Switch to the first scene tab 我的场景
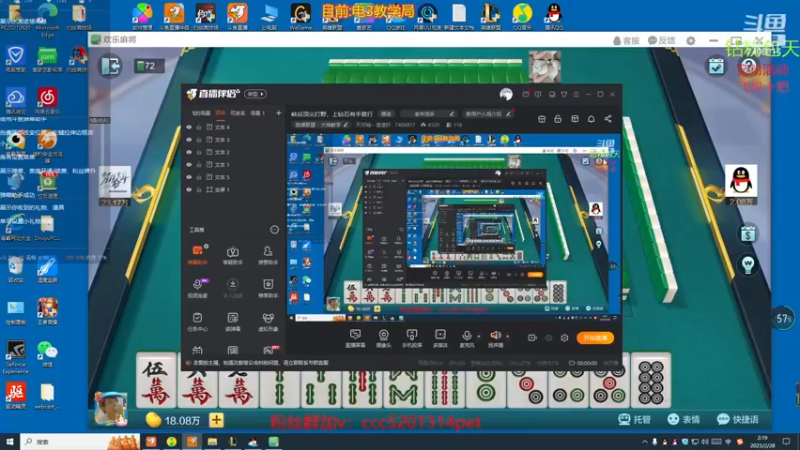This screenshot has width=800, height=450. (x=201, y=113)
